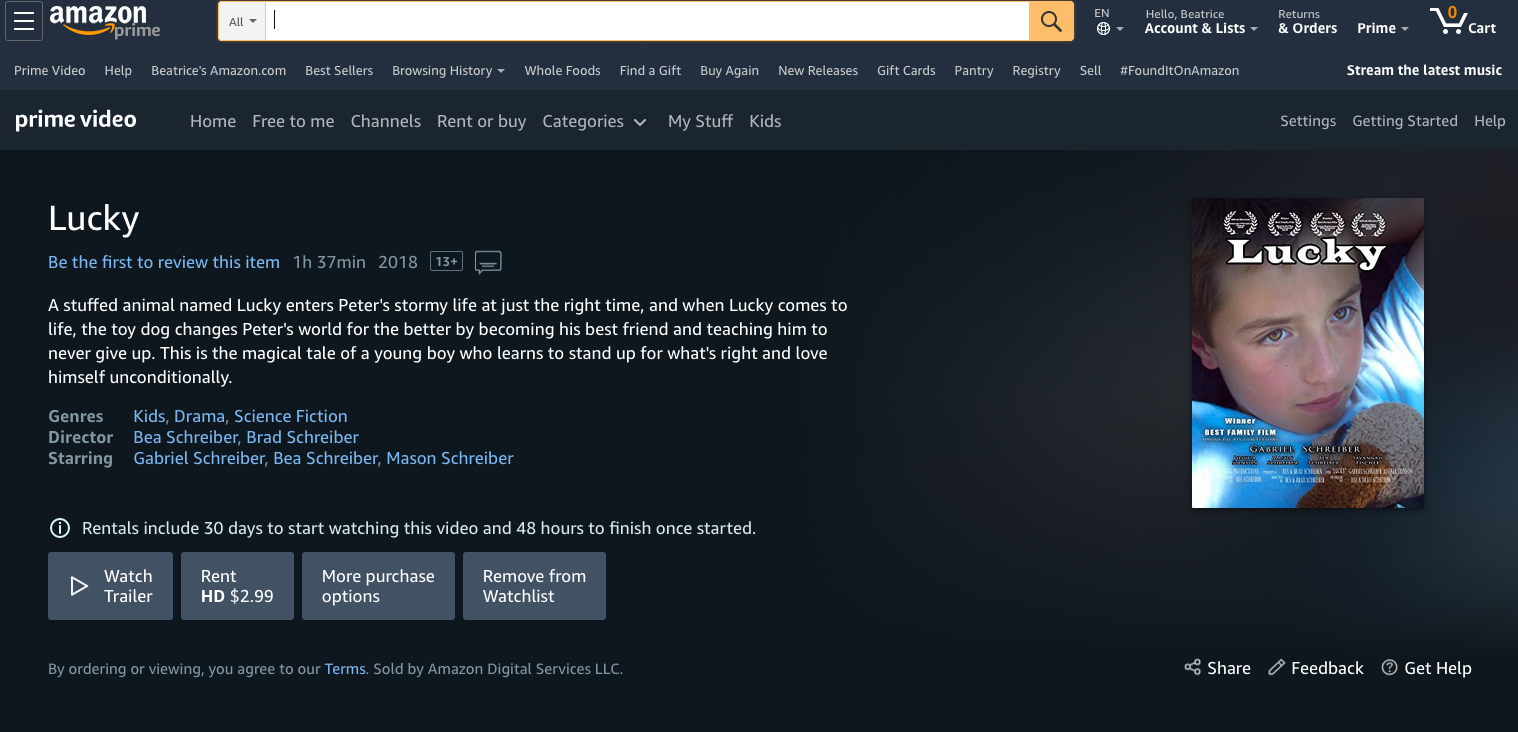This screenshot has height=732, width=1518.
Task: Open director Brad Schreiber's page
Action: 303,437
